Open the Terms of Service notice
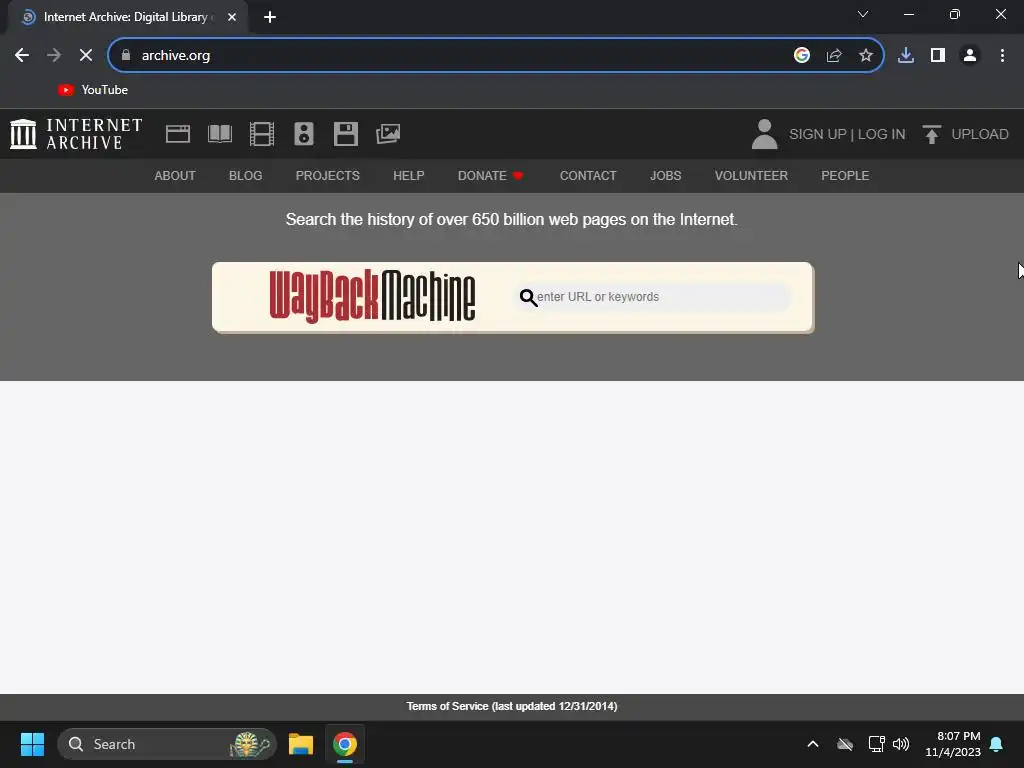The height and width of the screenshot is (768, 1024). point(512,706)
